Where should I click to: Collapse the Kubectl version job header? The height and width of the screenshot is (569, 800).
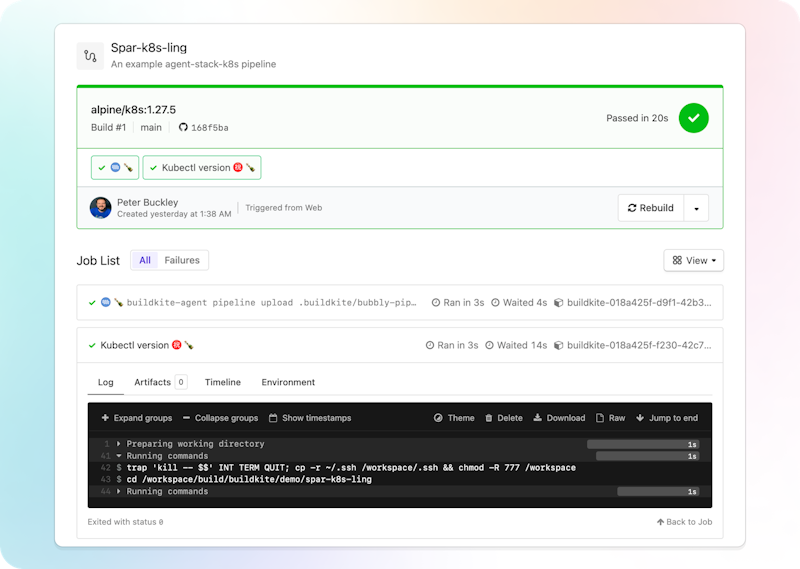click(399, 345)
